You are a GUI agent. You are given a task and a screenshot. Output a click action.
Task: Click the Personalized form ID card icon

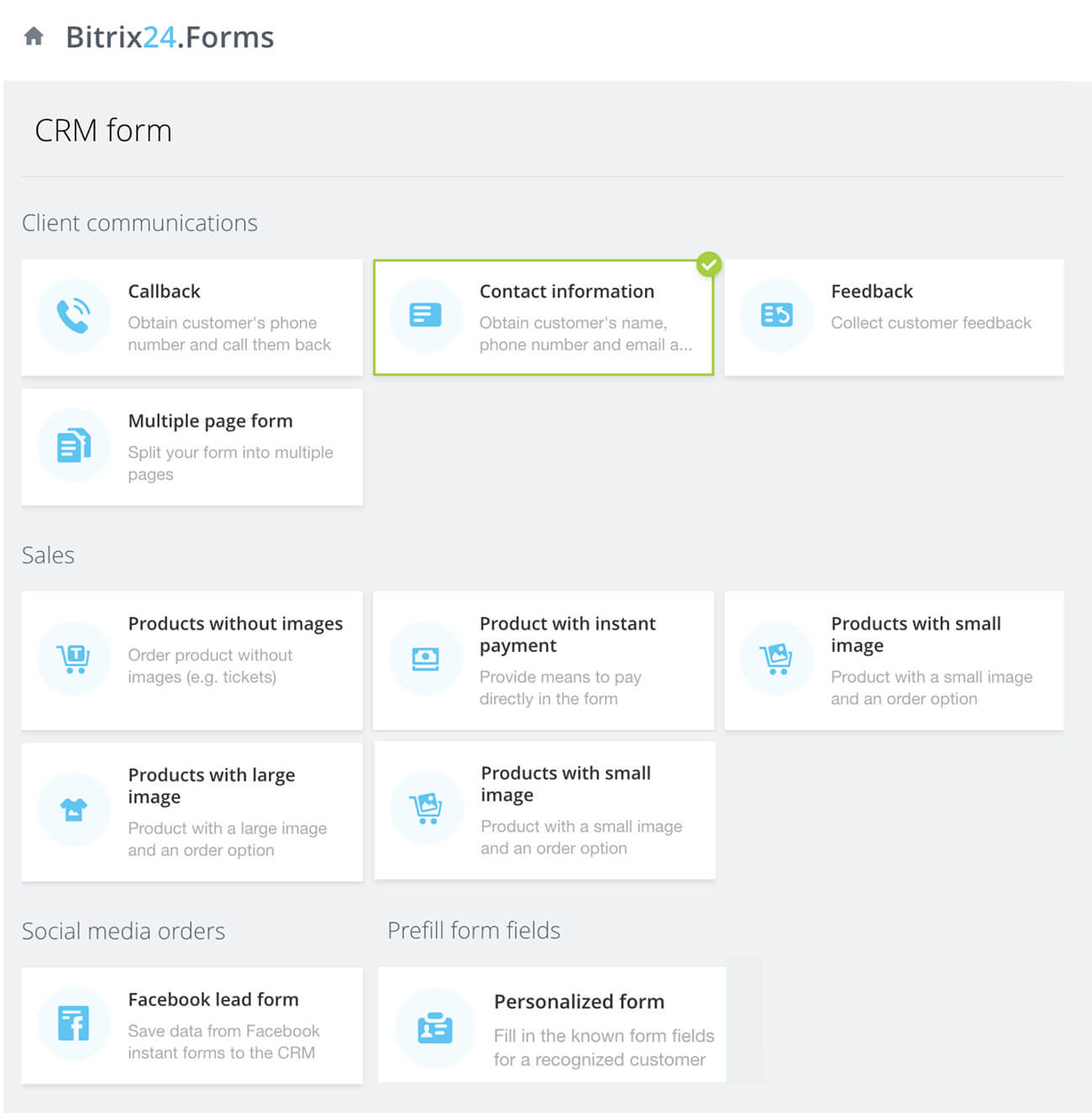(x=435, y=1027)
